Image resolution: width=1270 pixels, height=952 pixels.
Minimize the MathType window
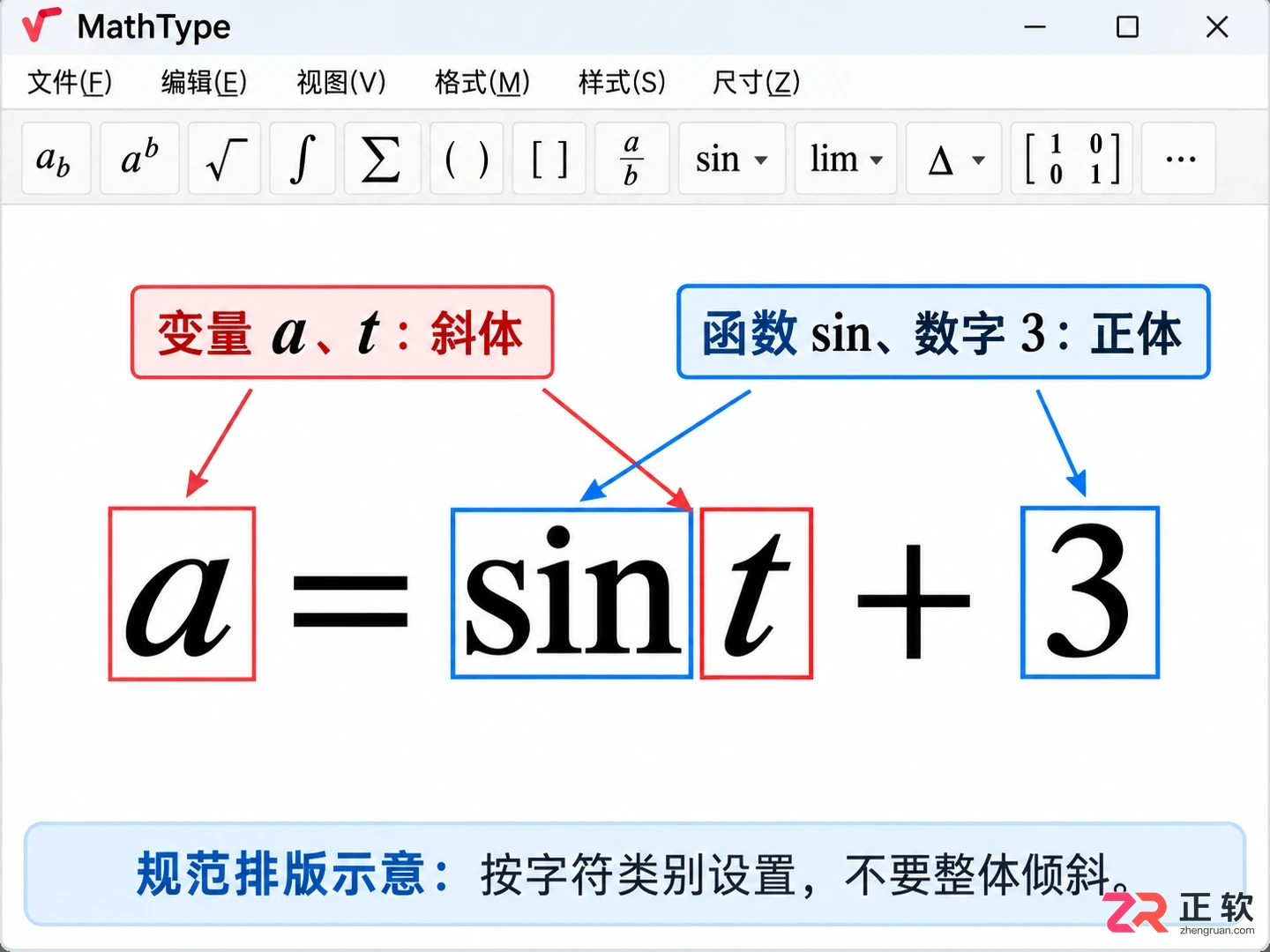click(1035, 27)
